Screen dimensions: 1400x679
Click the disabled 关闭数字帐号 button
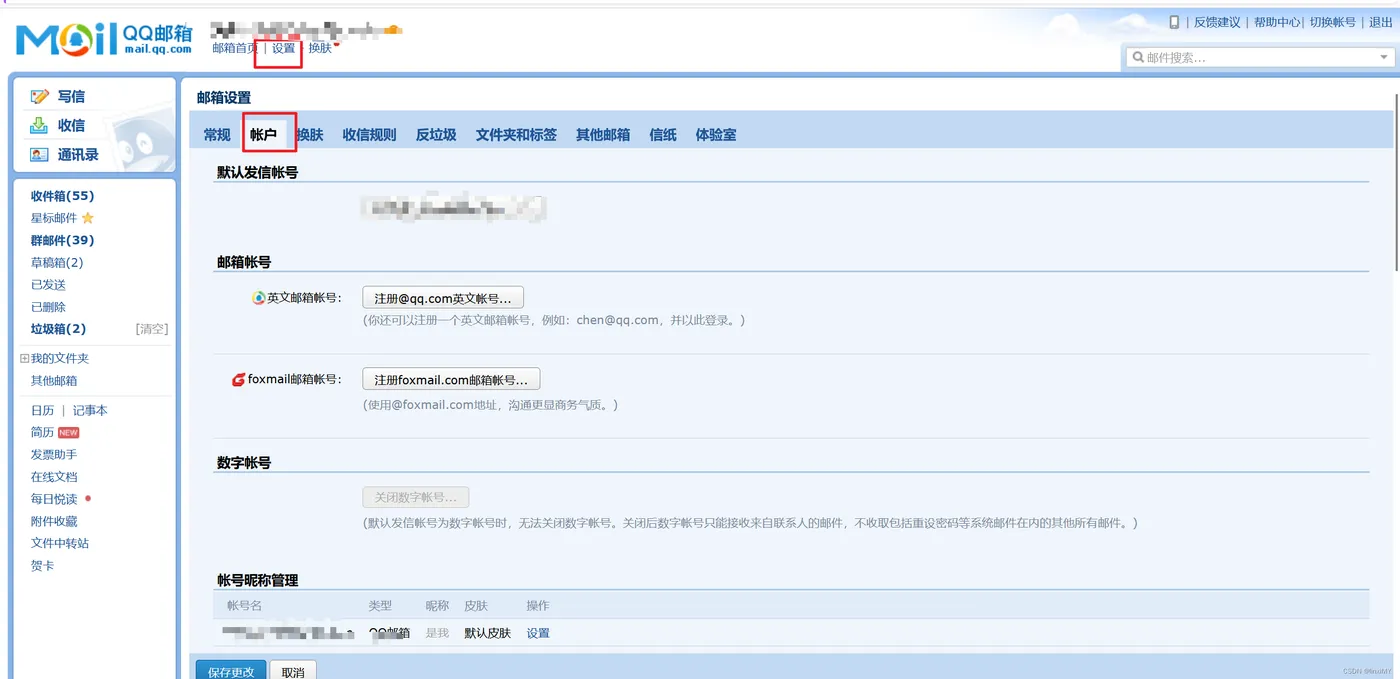tap(415, 497)
